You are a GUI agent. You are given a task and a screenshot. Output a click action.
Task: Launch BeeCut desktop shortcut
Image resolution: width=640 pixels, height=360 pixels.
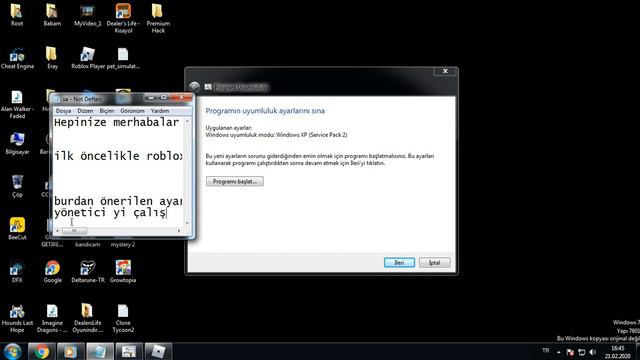(x=17, y=229)
